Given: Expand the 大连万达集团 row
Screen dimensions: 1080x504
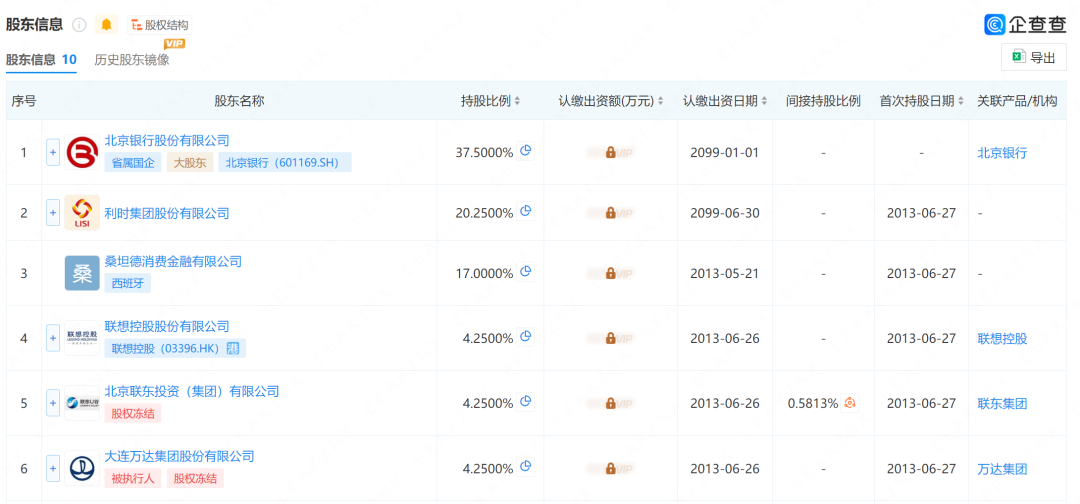Looking at the screenshot, I should [53, 469].
